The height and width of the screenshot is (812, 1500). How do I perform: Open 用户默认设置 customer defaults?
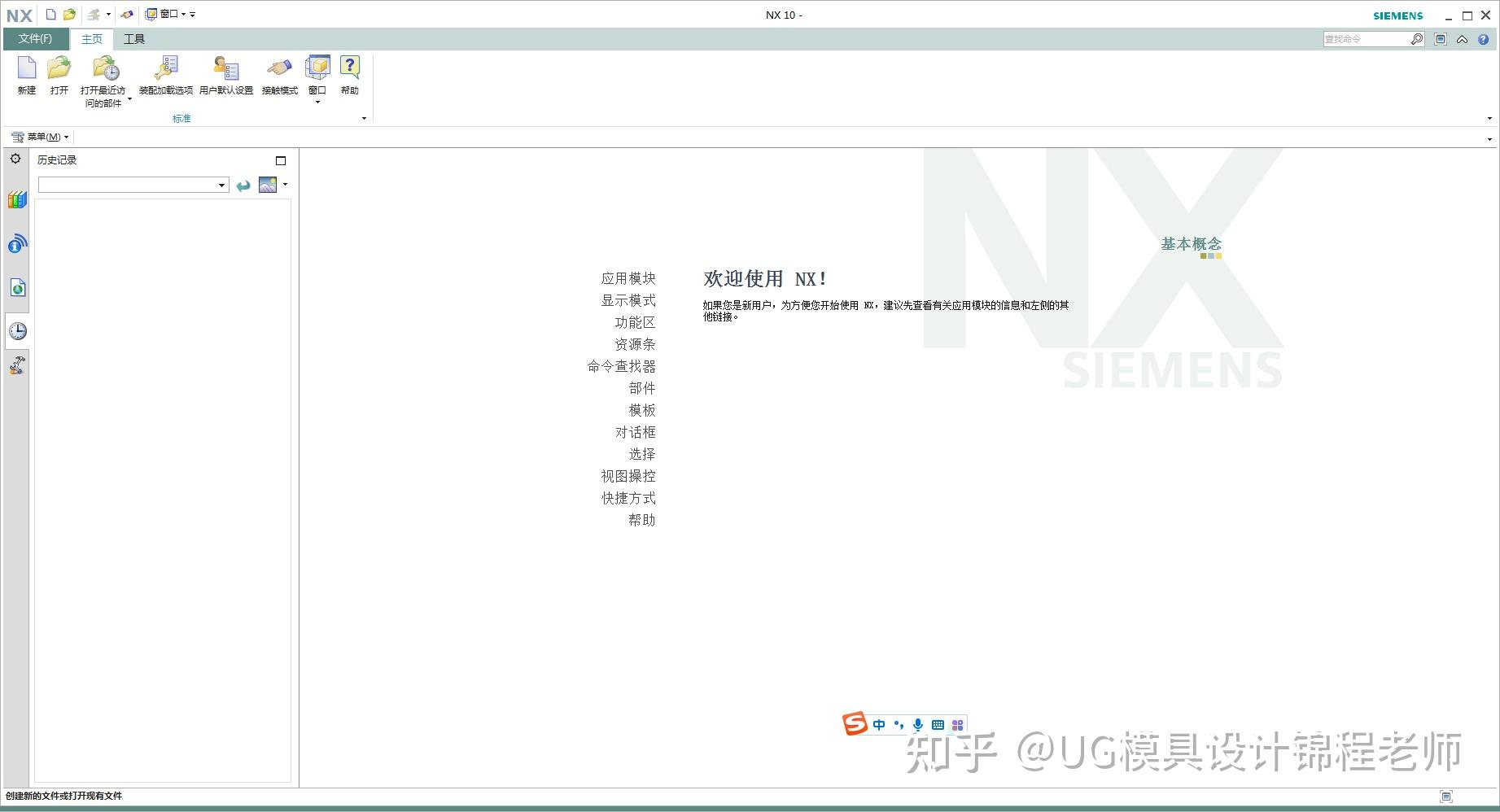pyautogui.click(x=226, y=75)
